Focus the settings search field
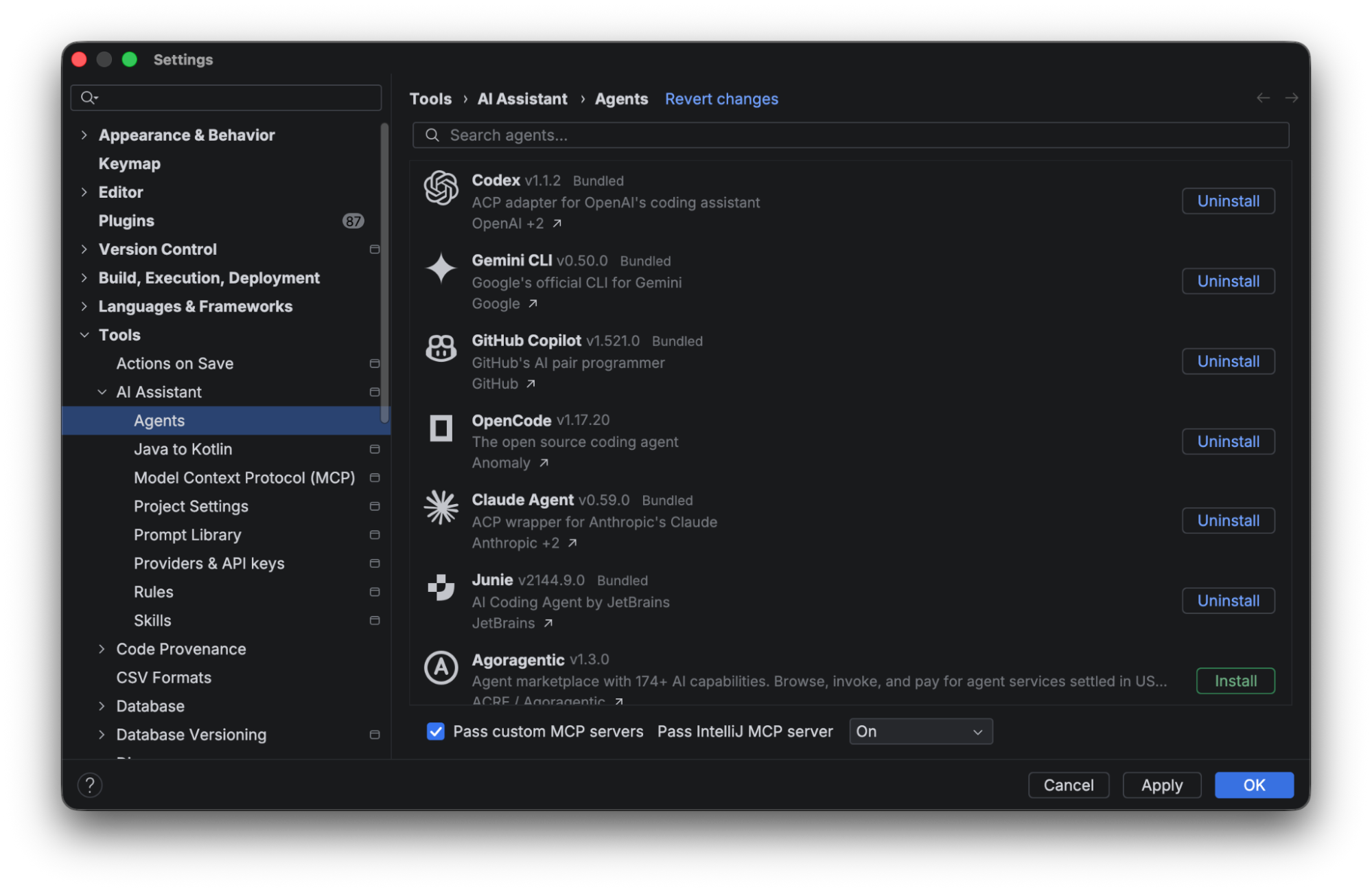1372x892 pixels. point(226,98)
